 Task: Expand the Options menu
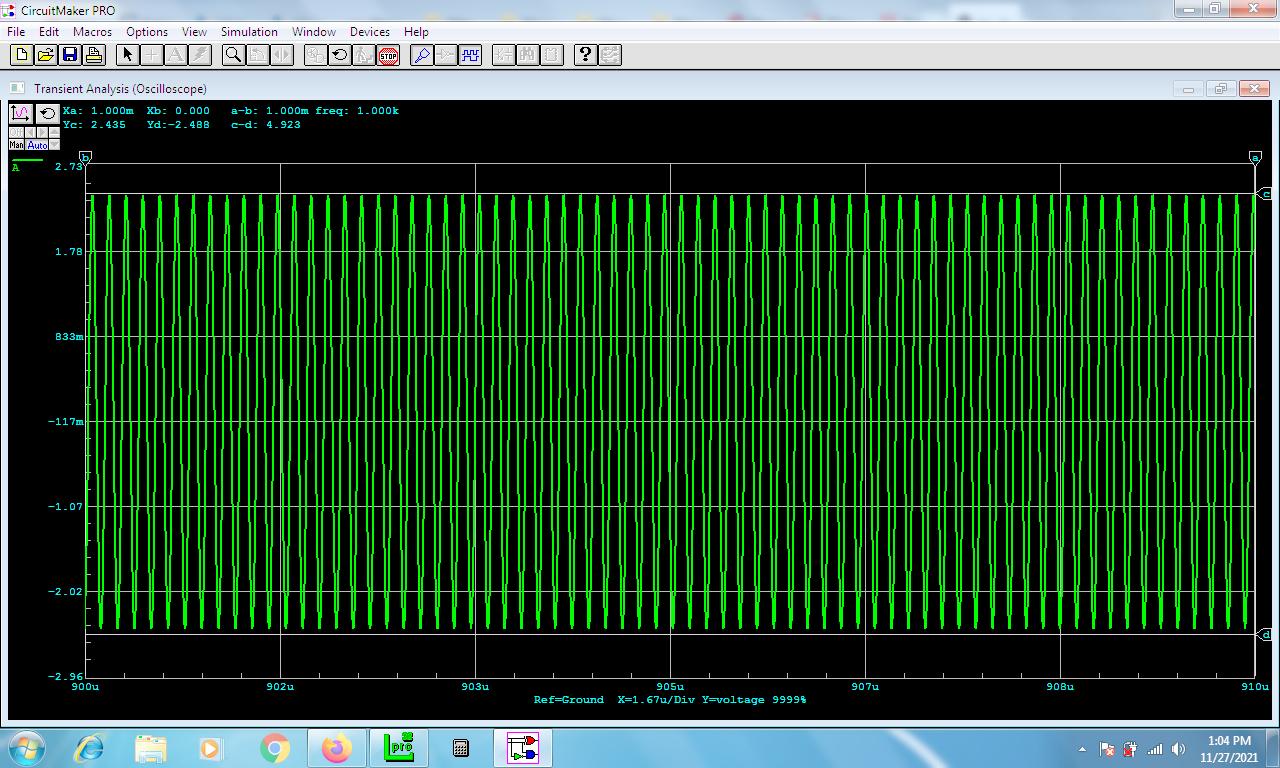tap(147, 32)
